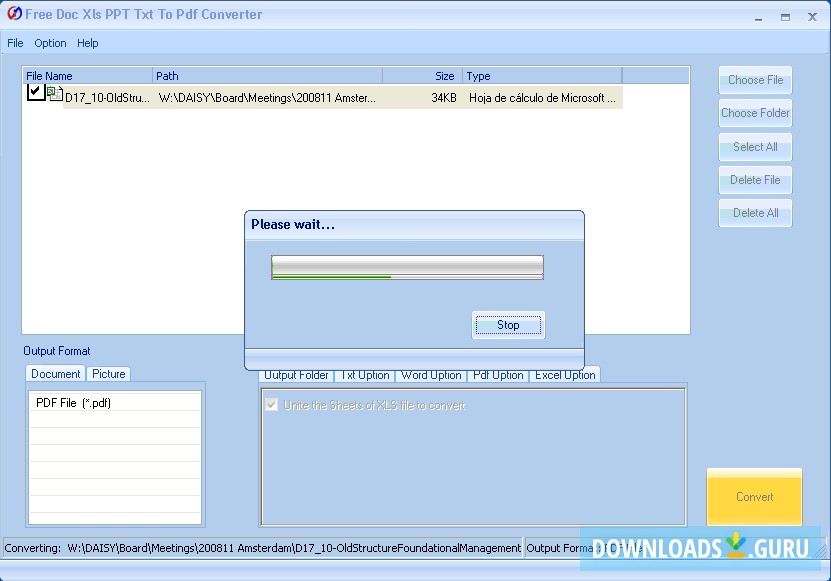
Task: Click the app logo icon in the title bar
Action: tap(14, 14)
